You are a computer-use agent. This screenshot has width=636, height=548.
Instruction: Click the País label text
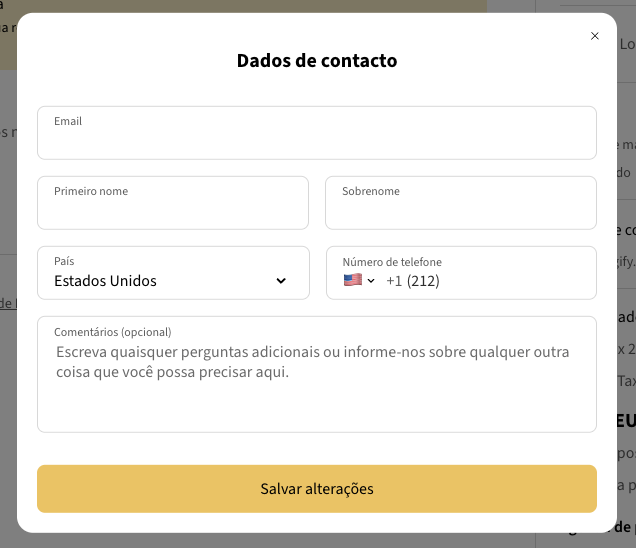pos(64,261)
